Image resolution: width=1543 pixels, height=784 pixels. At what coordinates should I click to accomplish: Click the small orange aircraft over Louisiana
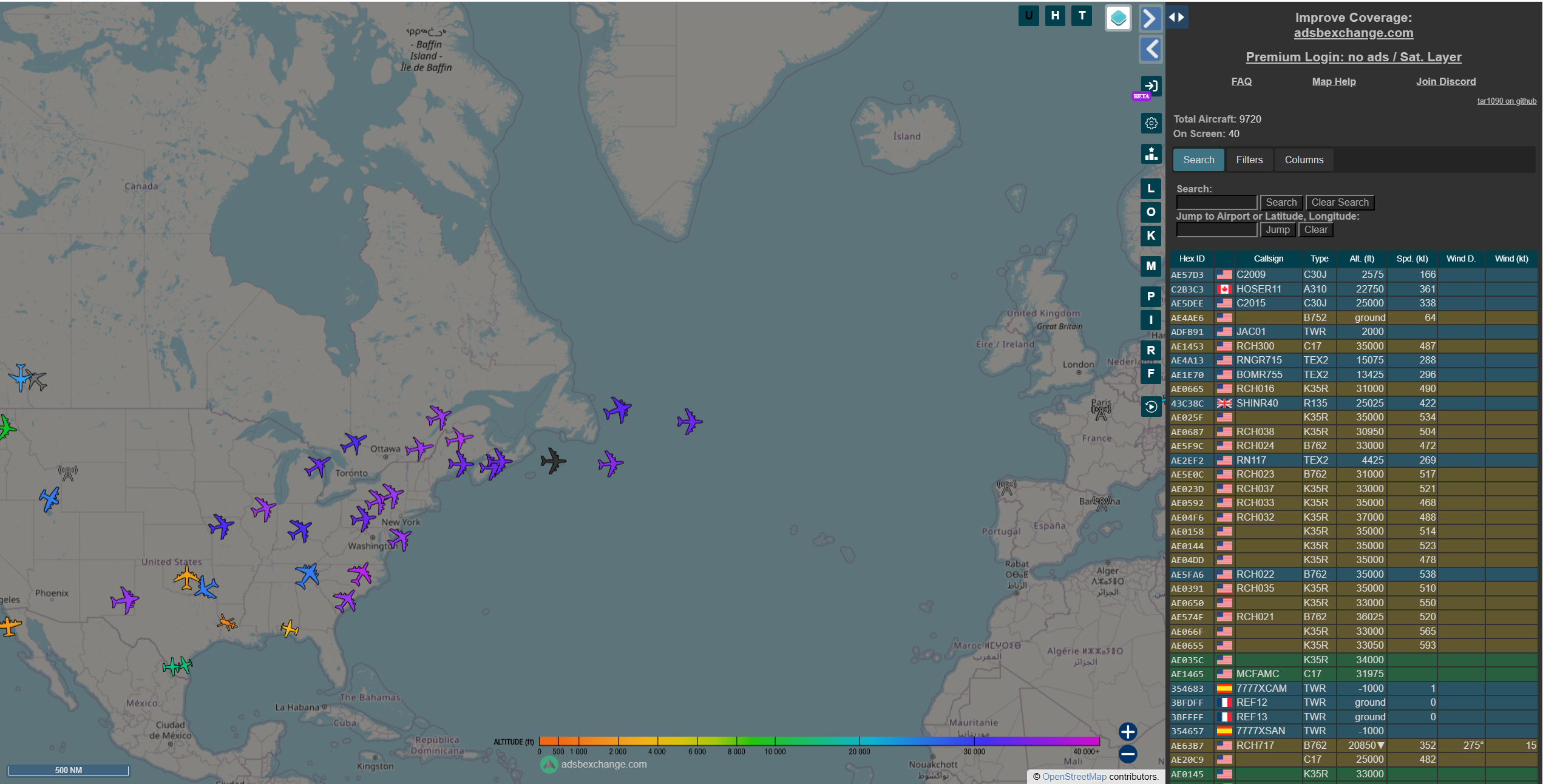227,623
